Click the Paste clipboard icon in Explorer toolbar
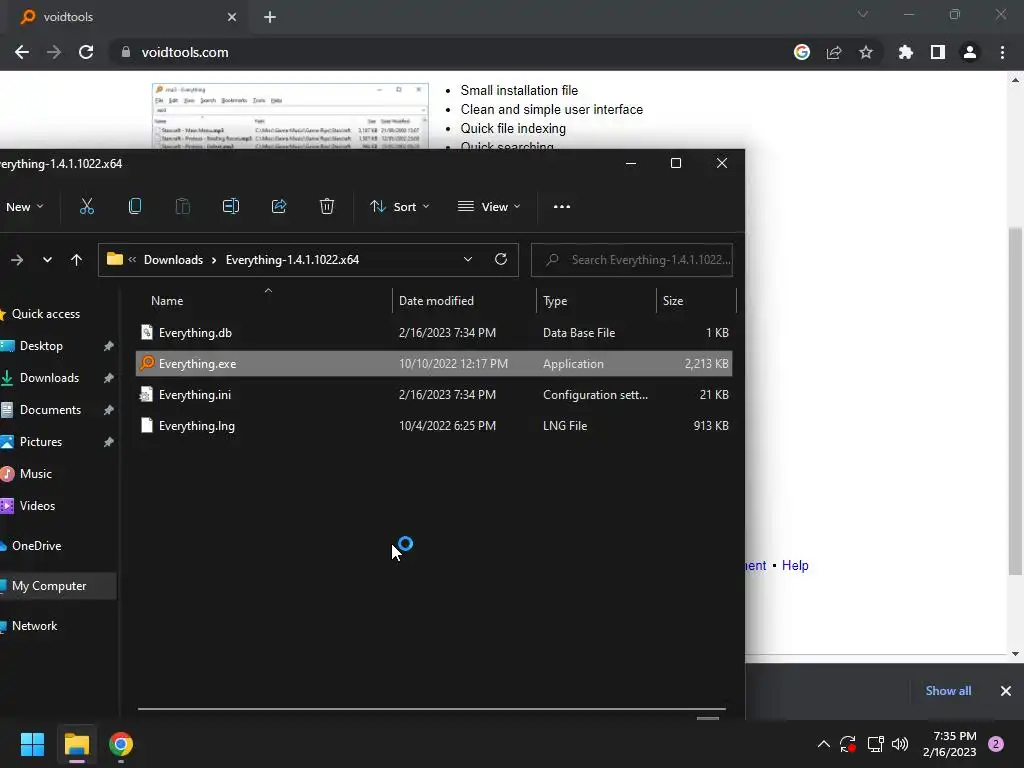 tap(183, 206)
